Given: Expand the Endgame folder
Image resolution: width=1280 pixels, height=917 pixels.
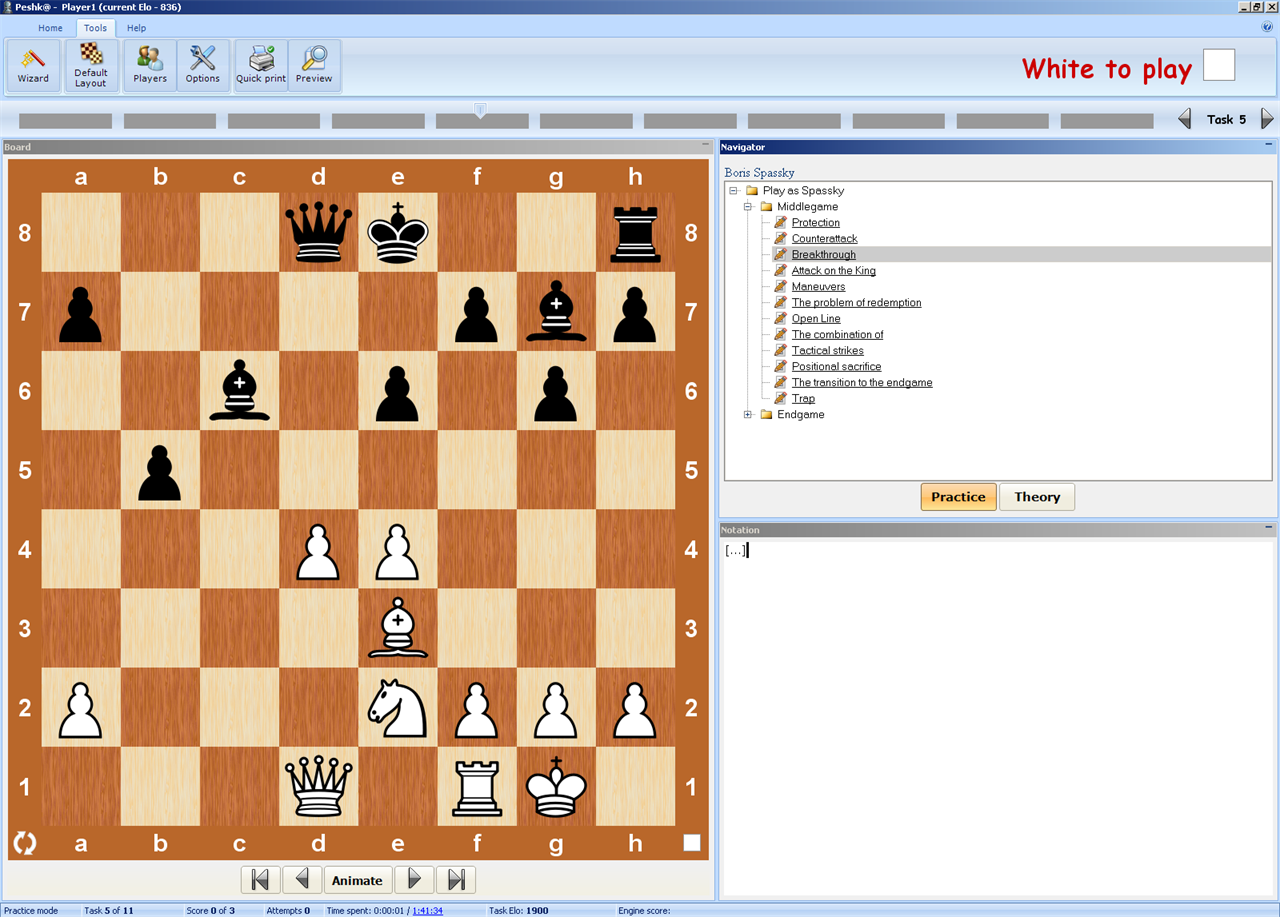Looking at the screenshot, I should [x=748, y=414].
